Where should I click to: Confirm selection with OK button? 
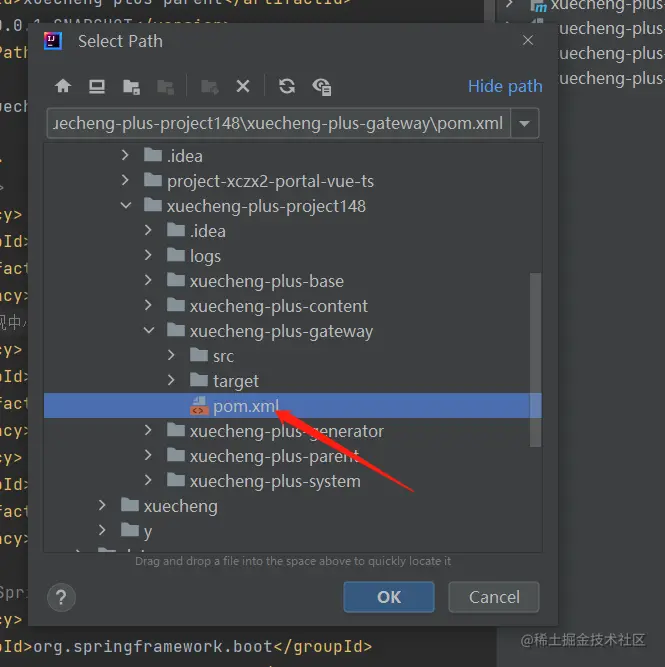click(389, 597)
